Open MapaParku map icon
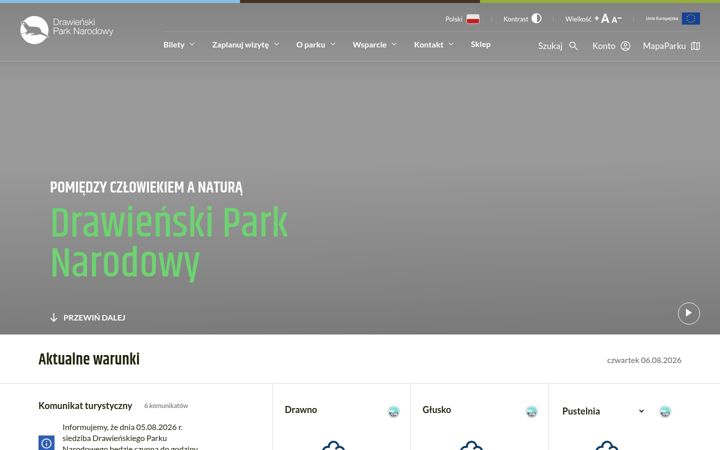This screenshot has height=450, width=720. click(696, 46)
